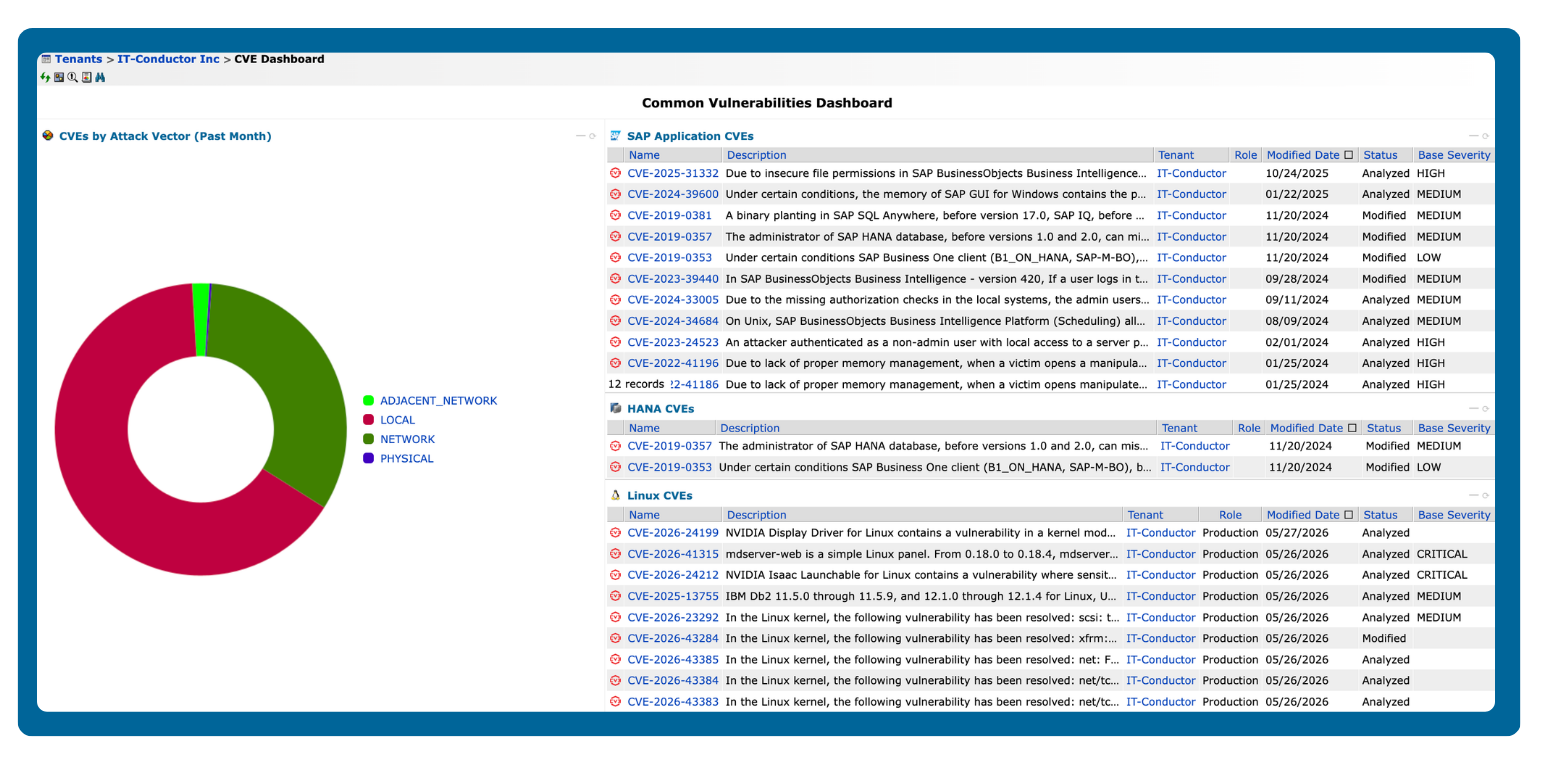This screenshot has width=1541, height=769.
Task: Click the '12 records' count text
Action: (x=637, y=384)
